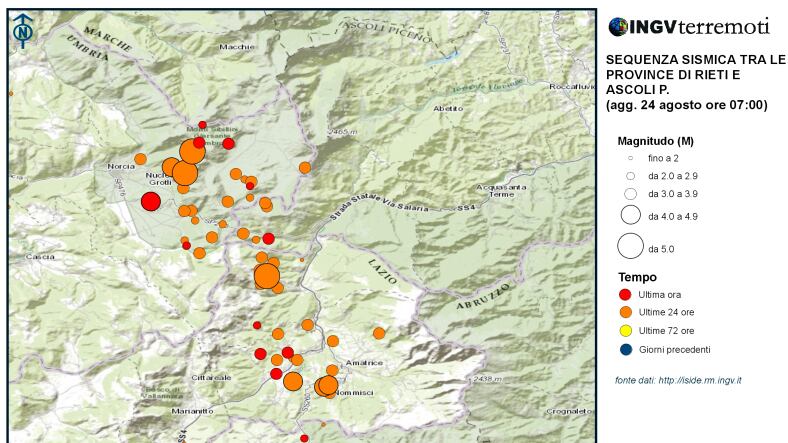Click the north arrow compass icon
This screenshot has height=443, width=788.
(23, 31)
